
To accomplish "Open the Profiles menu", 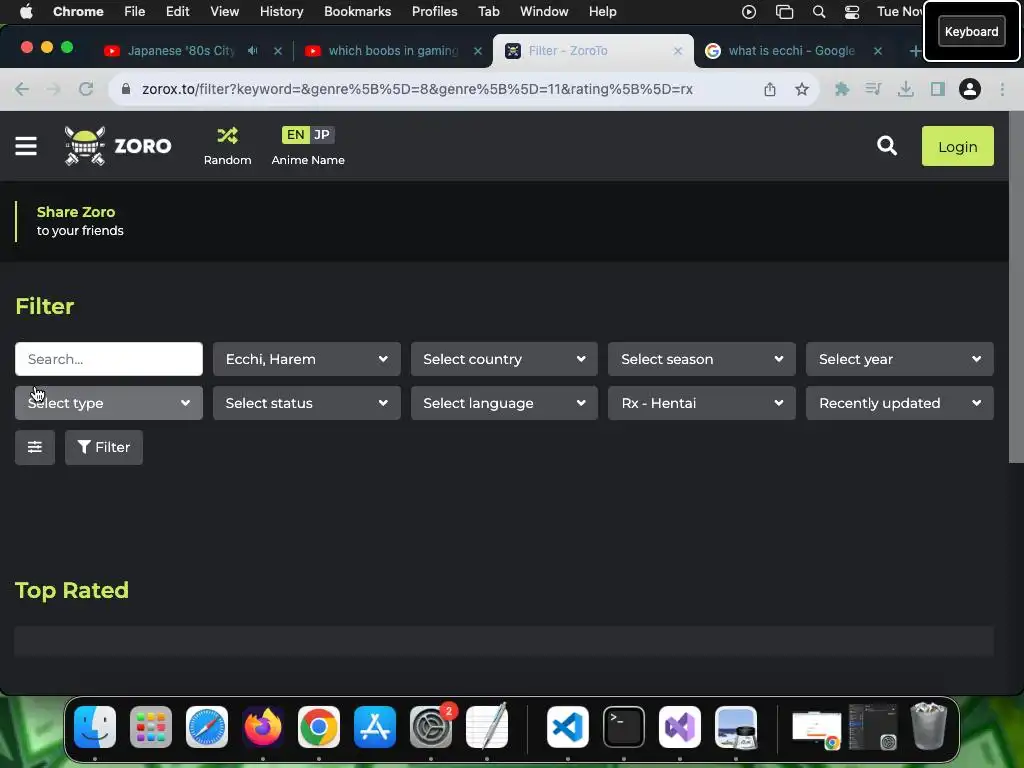I will tap(434, 12).
